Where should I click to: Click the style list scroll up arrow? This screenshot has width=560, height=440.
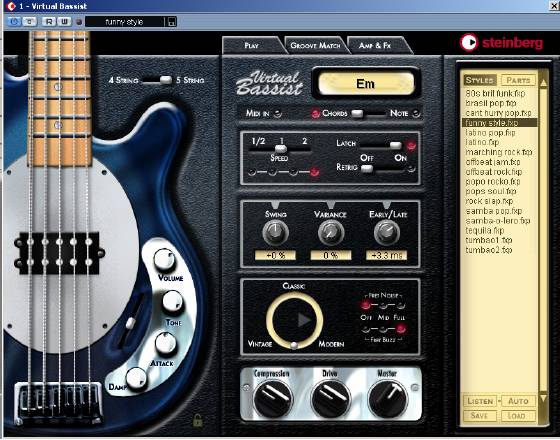point(543,82)
